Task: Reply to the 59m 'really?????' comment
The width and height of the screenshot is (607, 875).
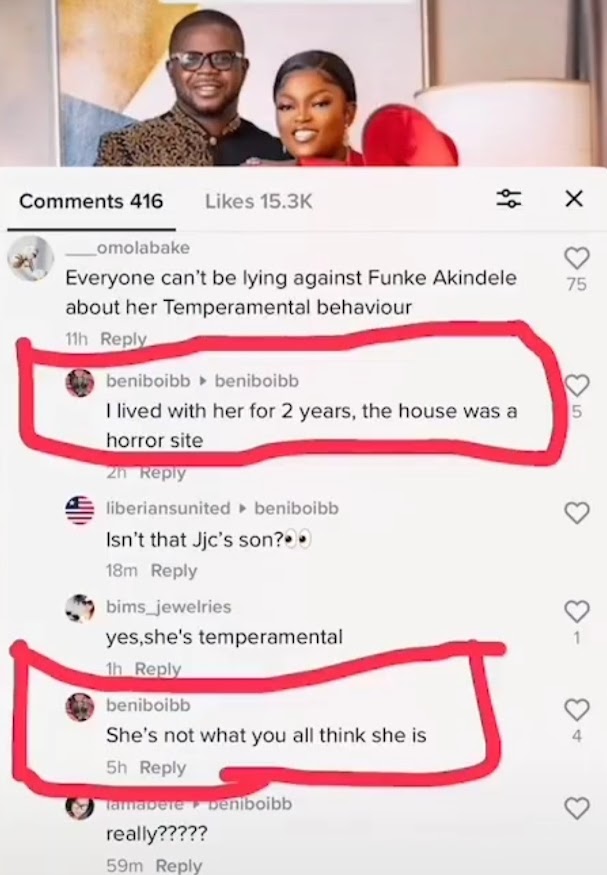Action: point(179,866)
